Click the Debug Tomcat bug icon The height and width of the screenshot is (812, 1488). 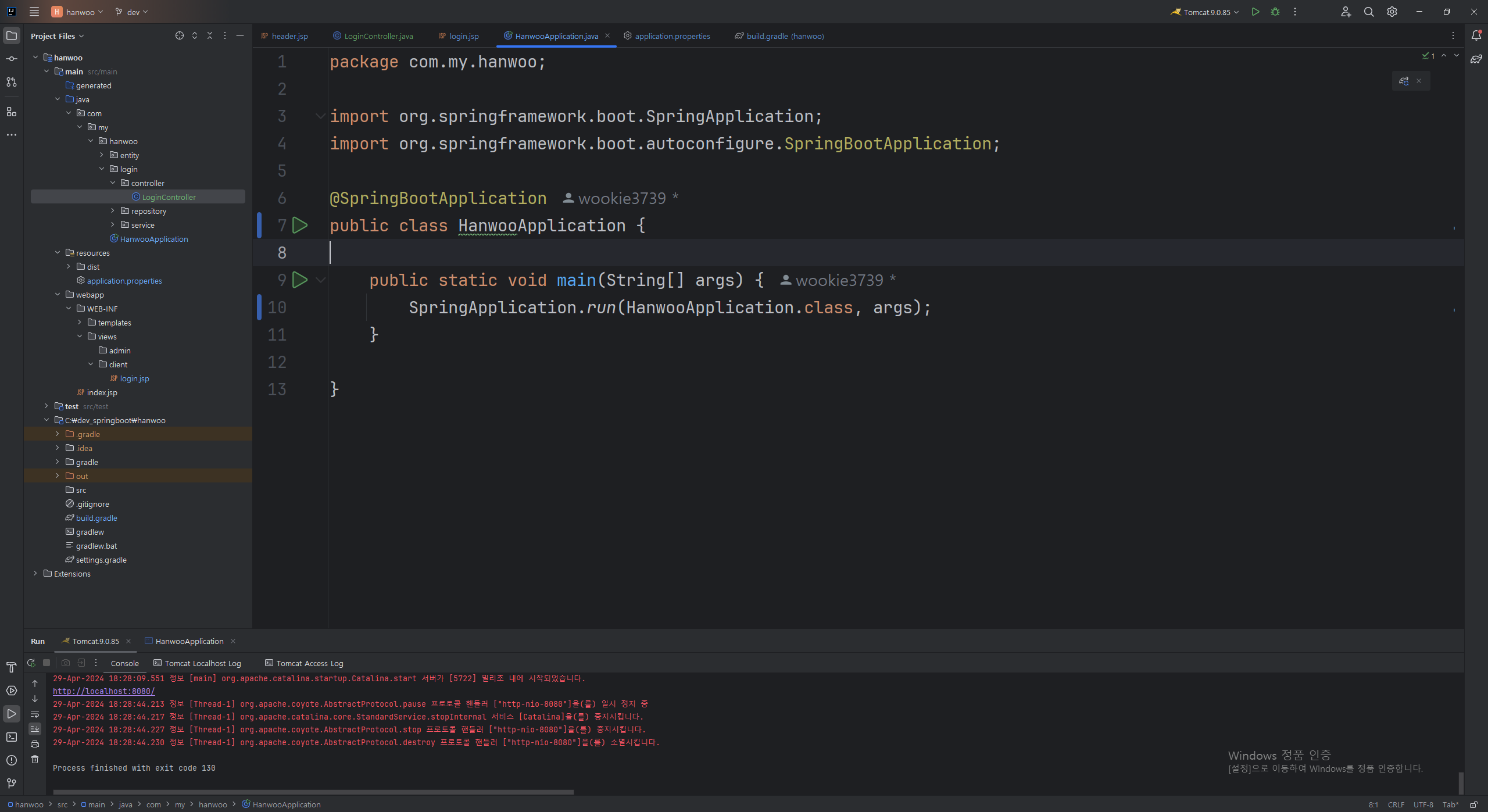click(1275, 12)
